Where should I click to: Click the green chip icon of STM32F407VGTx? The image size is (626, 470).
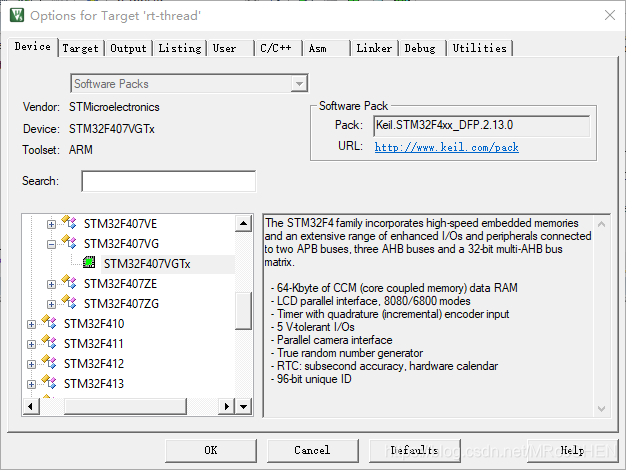tap(89, 262)
